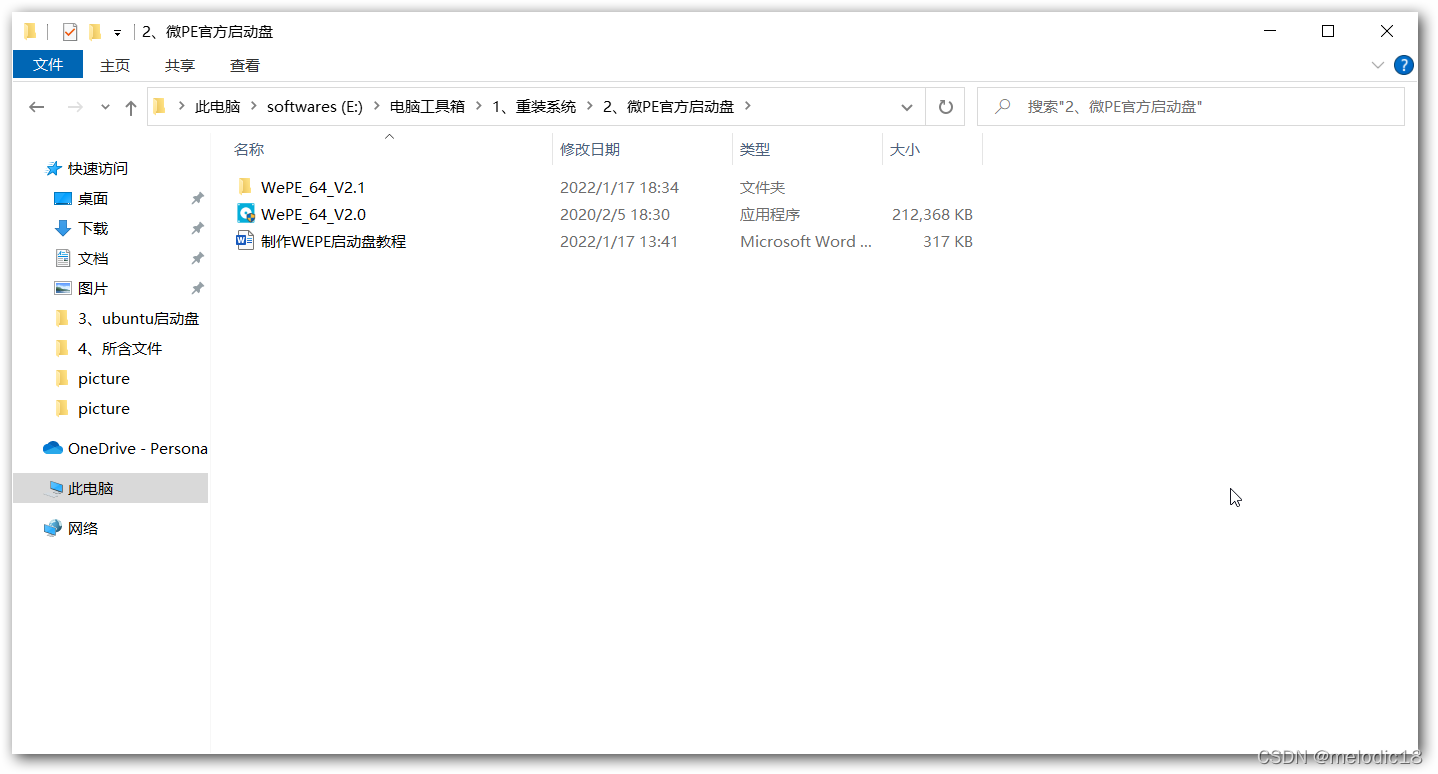The height and width of the screenshot is (774, 1438).
Task: Click the size value 212,368 KB
Action: [x=932, y=214]
